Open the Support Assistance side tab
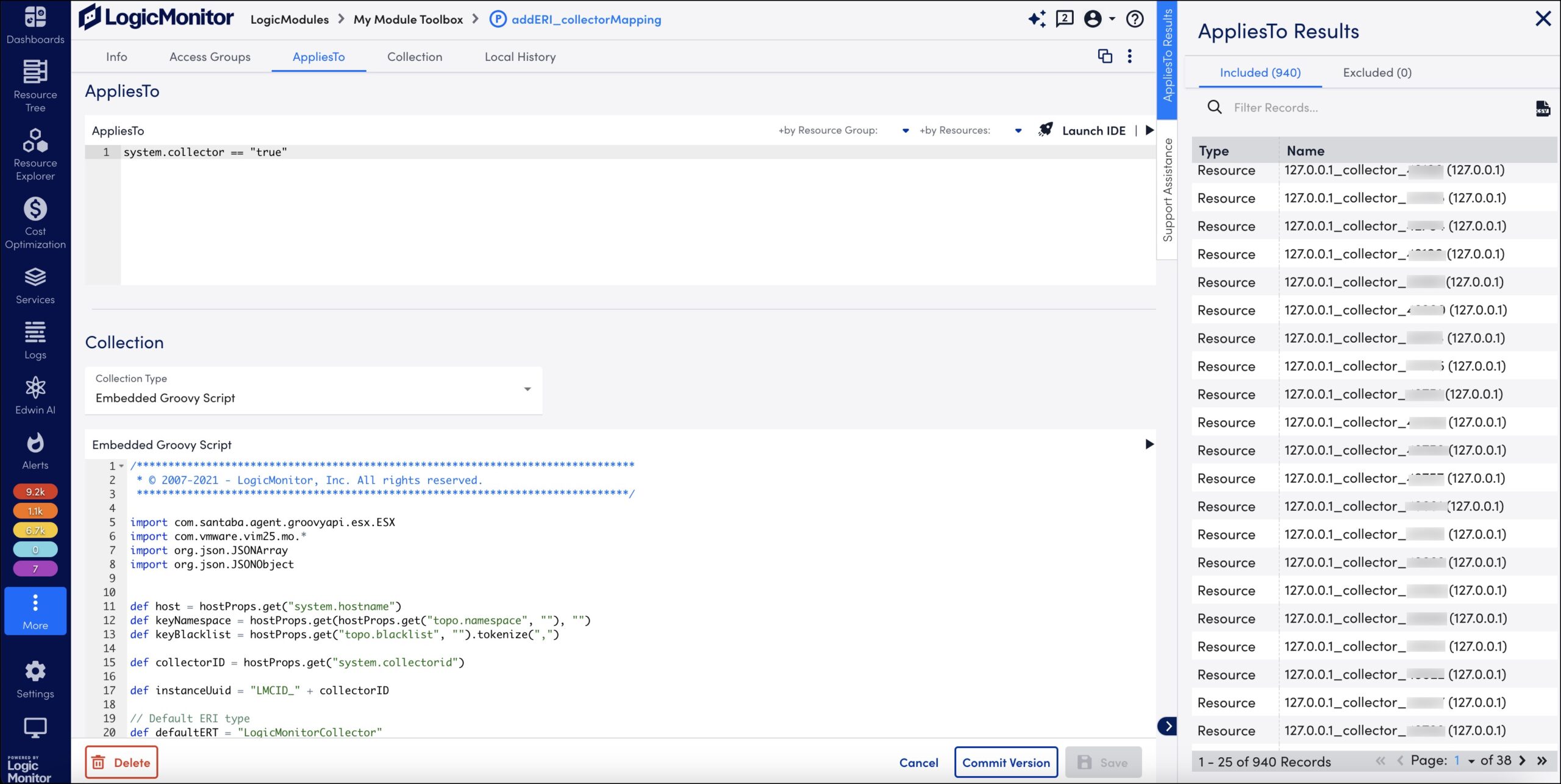The width and height of the screenshot is (1561, 784). tap(1167, 190)
